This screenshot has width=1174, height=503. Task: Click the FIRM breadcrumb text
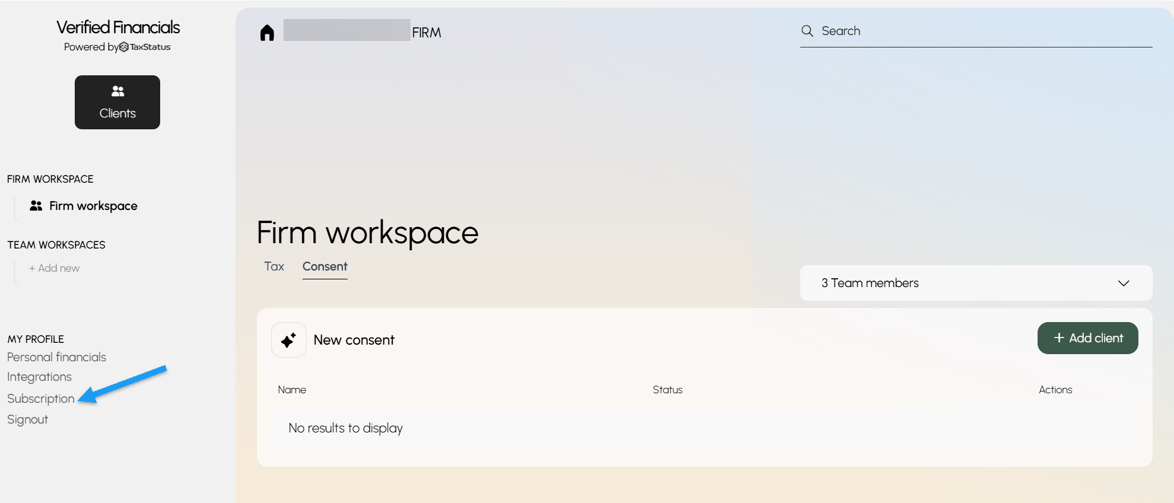point(427,33)
